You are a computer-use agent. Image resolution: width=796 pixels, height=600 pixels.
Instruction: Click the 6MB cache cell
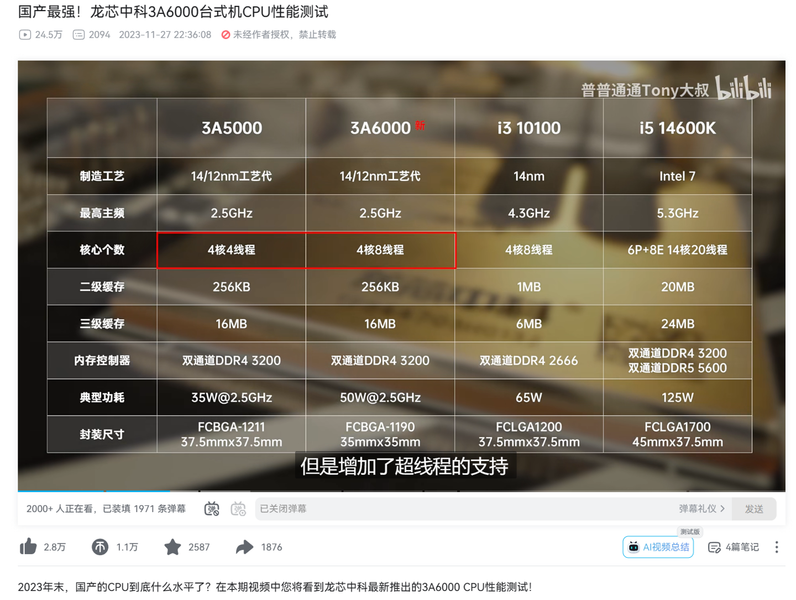(529, 324)
